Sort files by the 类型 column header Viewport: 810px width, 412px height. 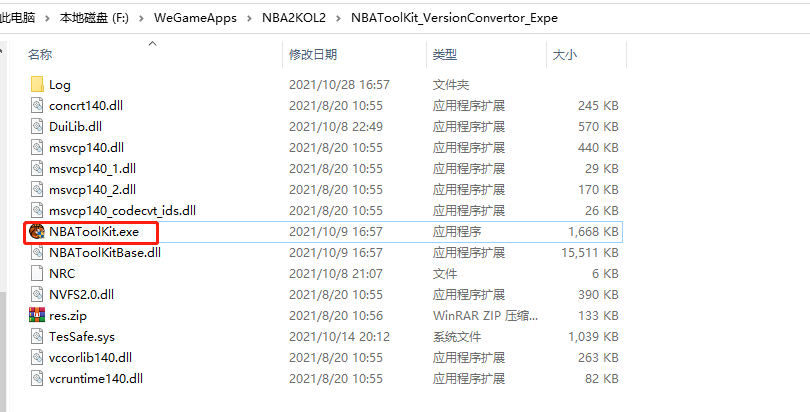click(x=445, y=55)
